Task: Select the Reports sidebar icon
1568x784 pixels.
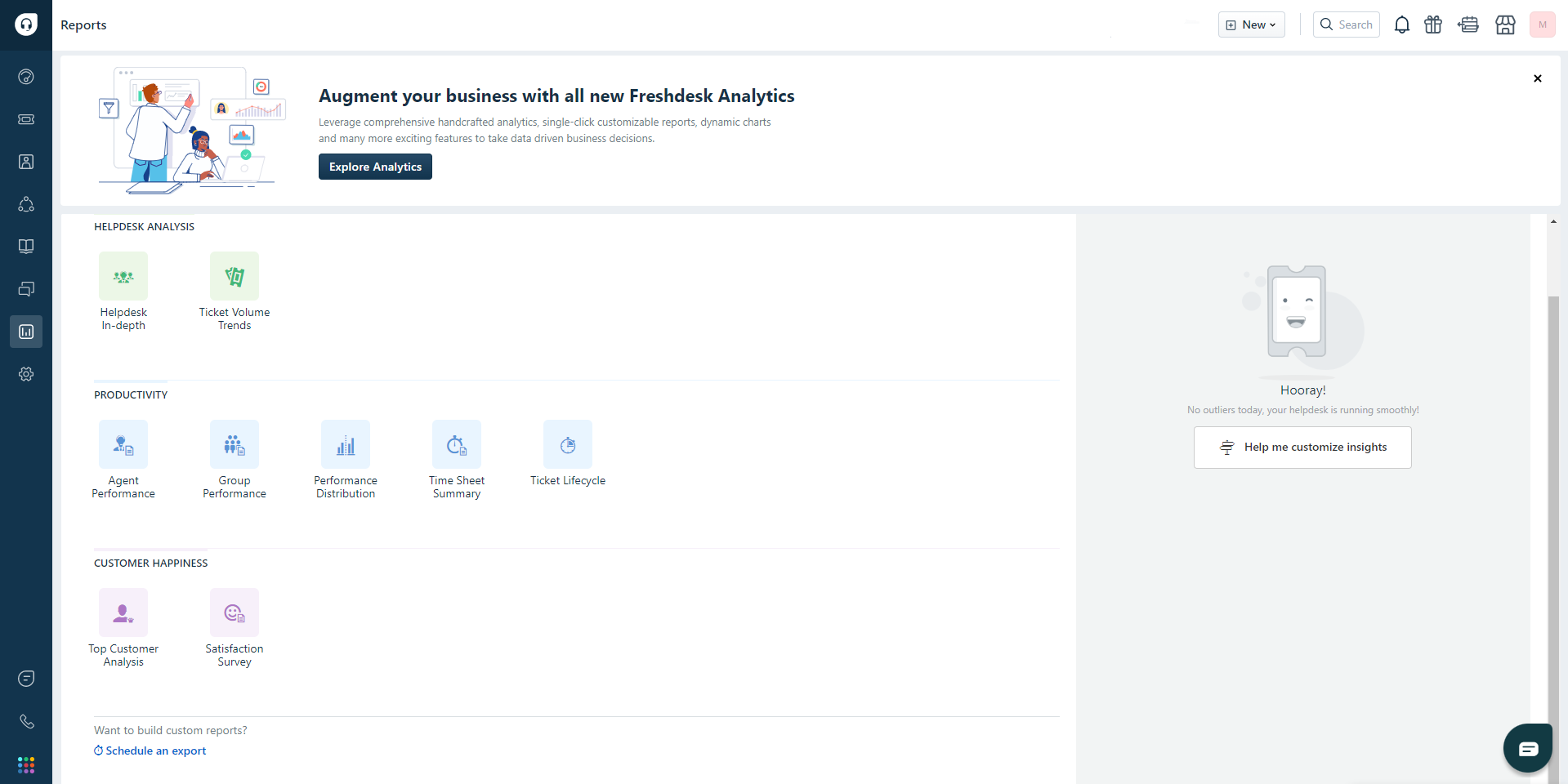Action: point(26,332)
